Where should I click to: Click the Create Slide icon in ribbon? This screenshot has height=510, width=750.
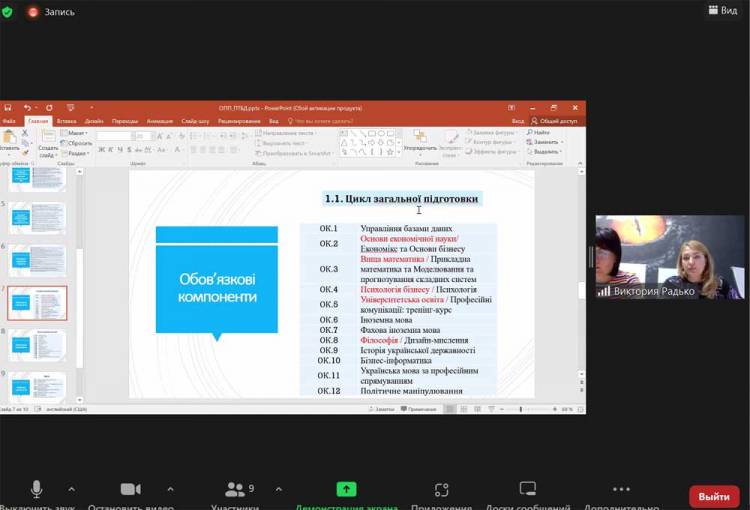(48, 140)
